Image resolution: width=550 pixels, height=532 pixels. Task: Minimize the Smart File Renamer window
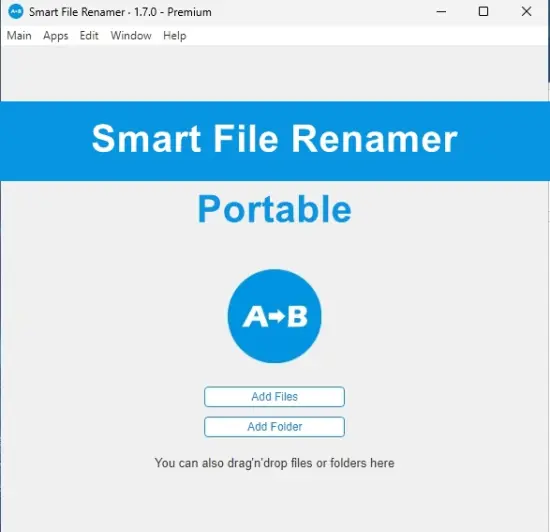click(441, 12)
